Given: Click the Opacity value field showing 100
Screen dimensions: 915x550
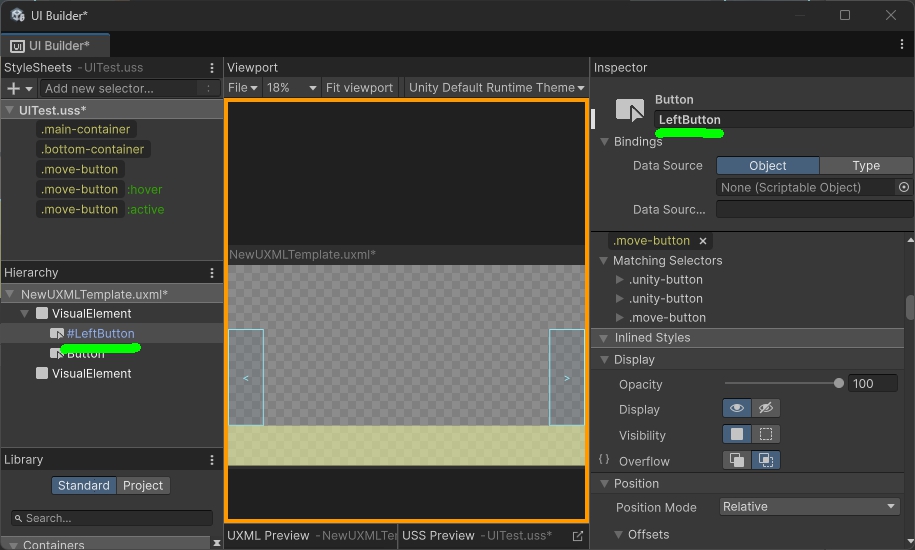Looking at the screenshot, I should tap(872, 383).
